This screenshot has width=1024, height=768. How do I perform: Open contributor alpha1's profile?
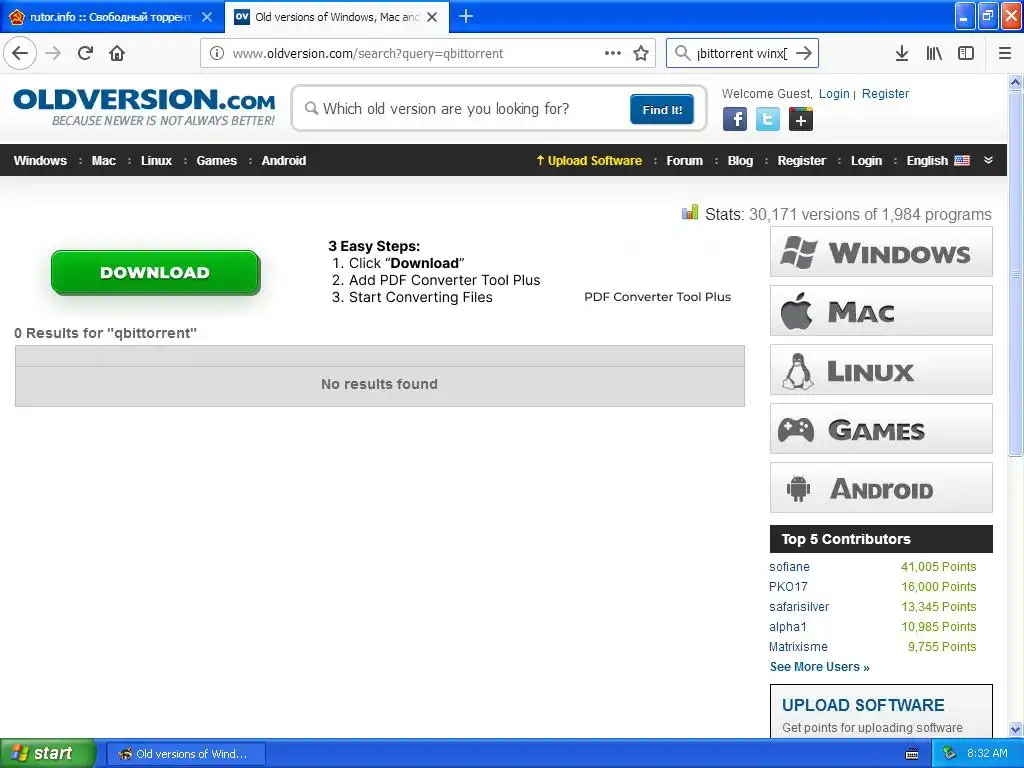click(788, 627)
